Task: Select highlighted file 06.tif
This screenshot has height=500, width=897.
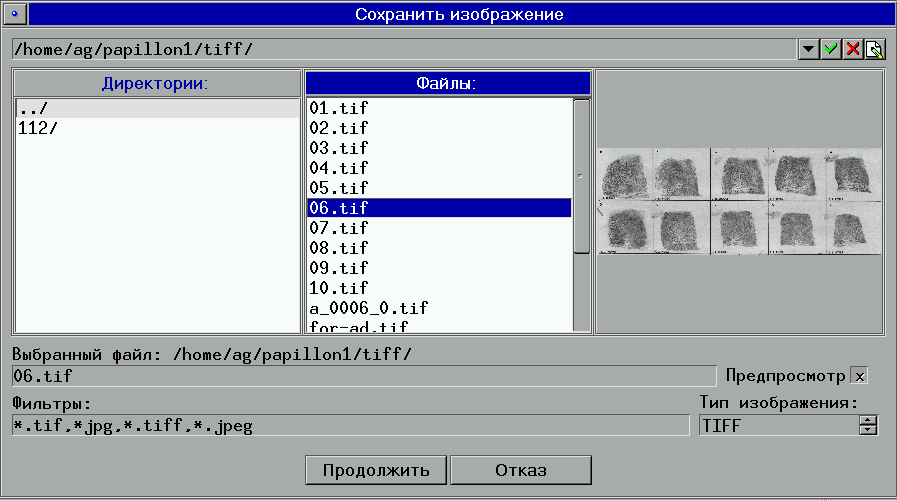Action: pyautogui.click(x=439, y=208)
